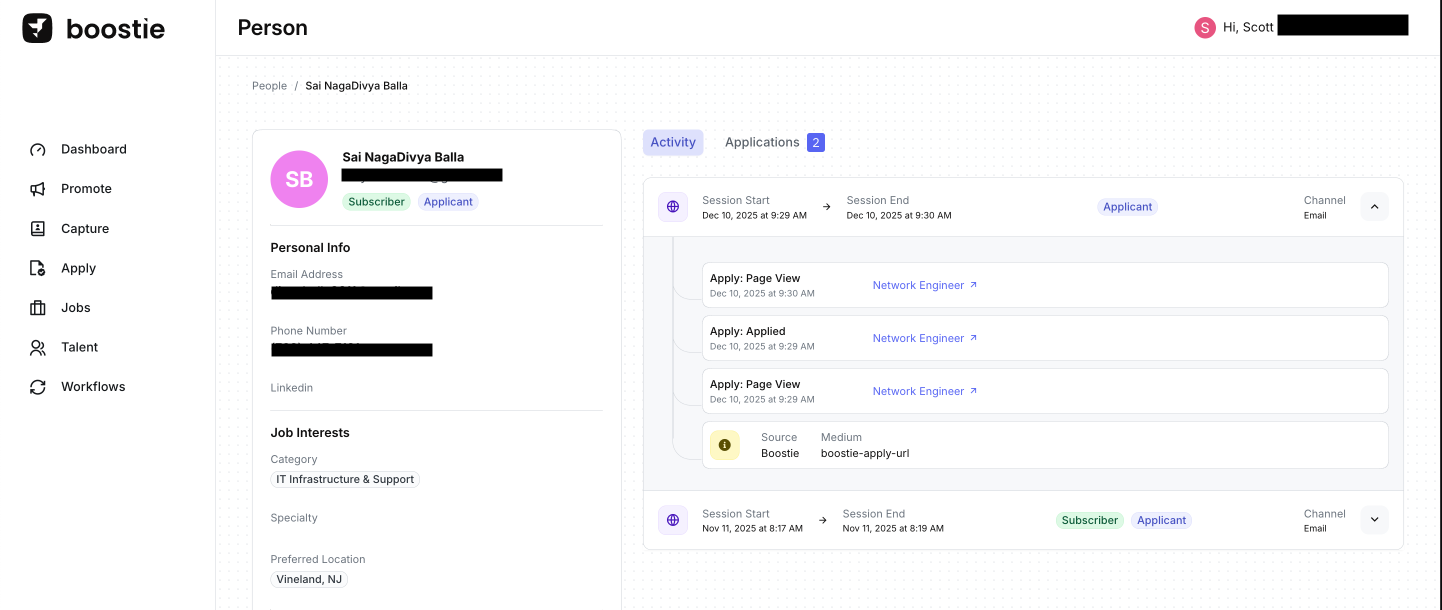The height and width of the screenshot is (610, 1442).
Task: Collapse the Dec 10 session
Action: pyautogui.click(x=1374, y=207)
